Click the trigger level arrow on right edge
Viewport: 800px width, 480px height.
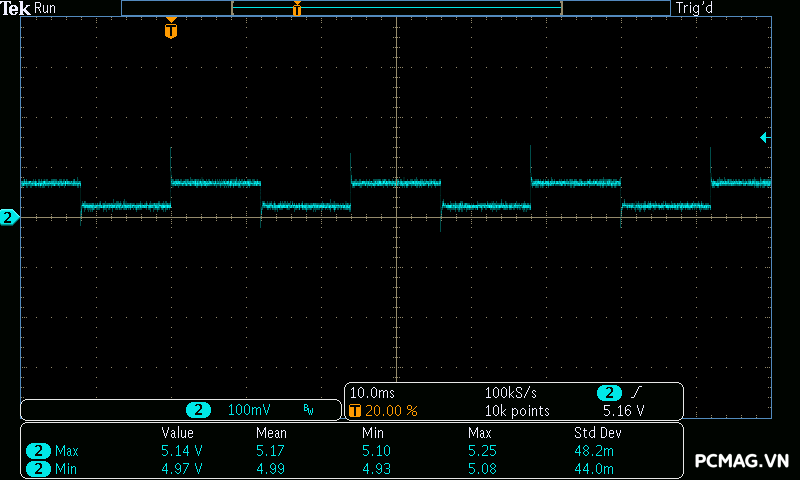tap(764, 137)
